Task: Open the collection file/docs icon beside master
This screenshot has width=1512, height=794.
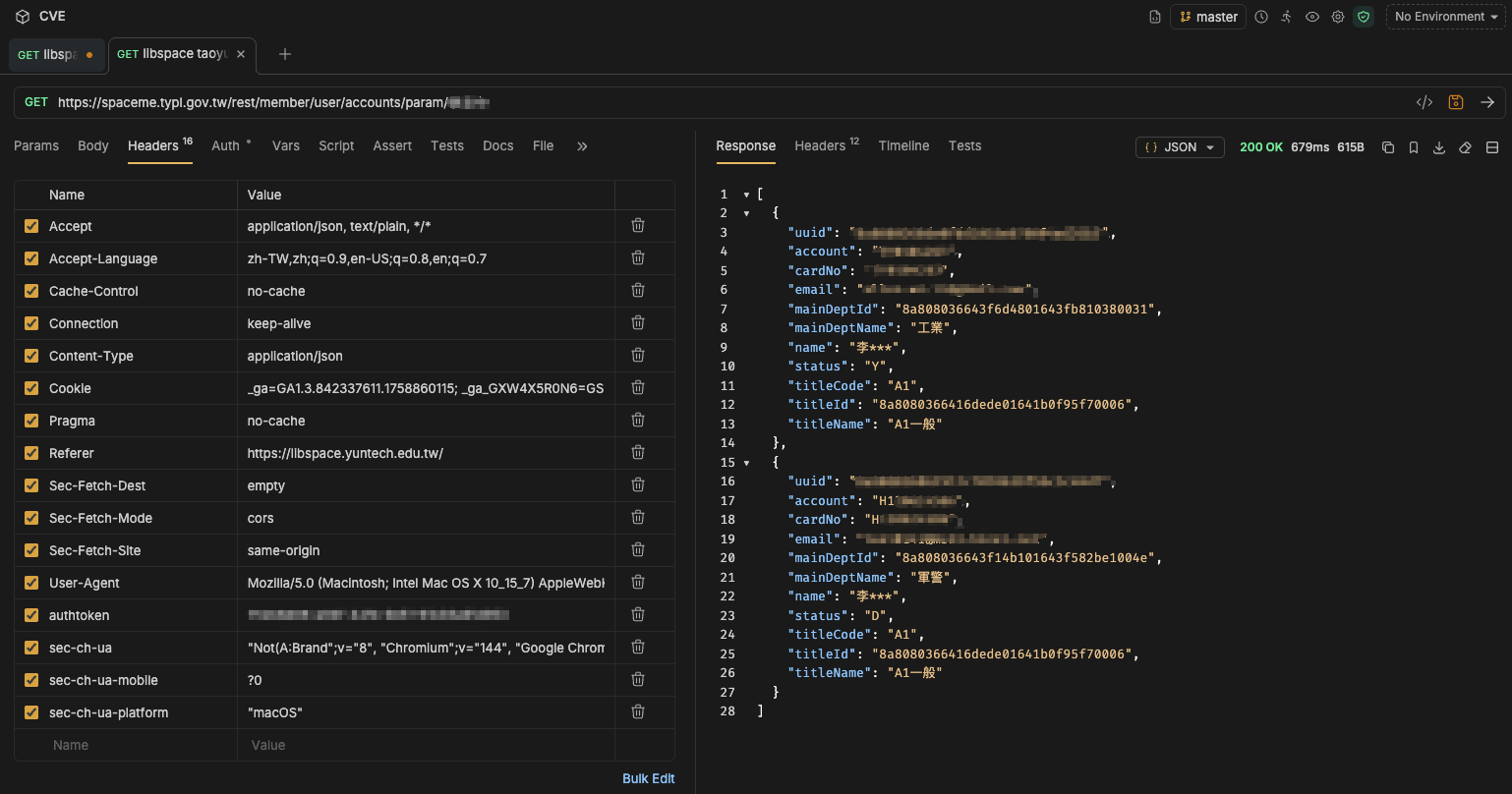Action: click(1155, 17)
